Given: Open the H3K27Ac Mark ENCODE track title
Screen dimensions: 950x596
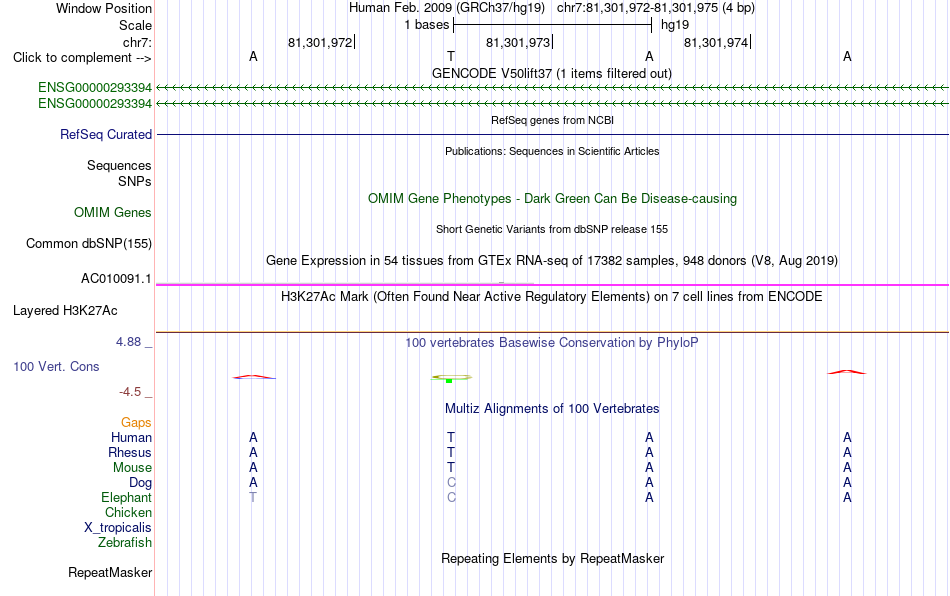Looking at the screenshot, I should coord(552,296).
